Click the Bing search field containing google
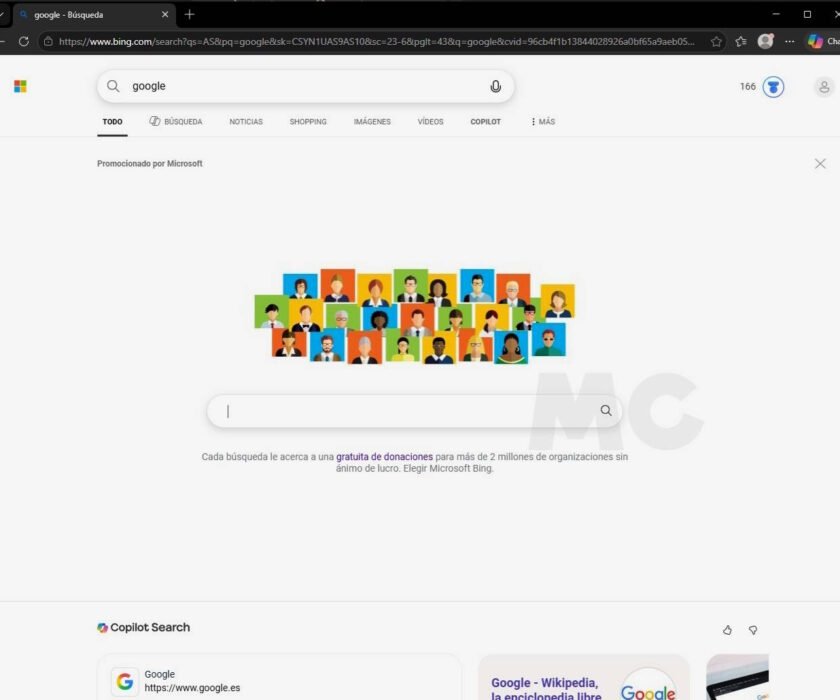The height and width of the screenshot is (700, 840). pos(305,86)
